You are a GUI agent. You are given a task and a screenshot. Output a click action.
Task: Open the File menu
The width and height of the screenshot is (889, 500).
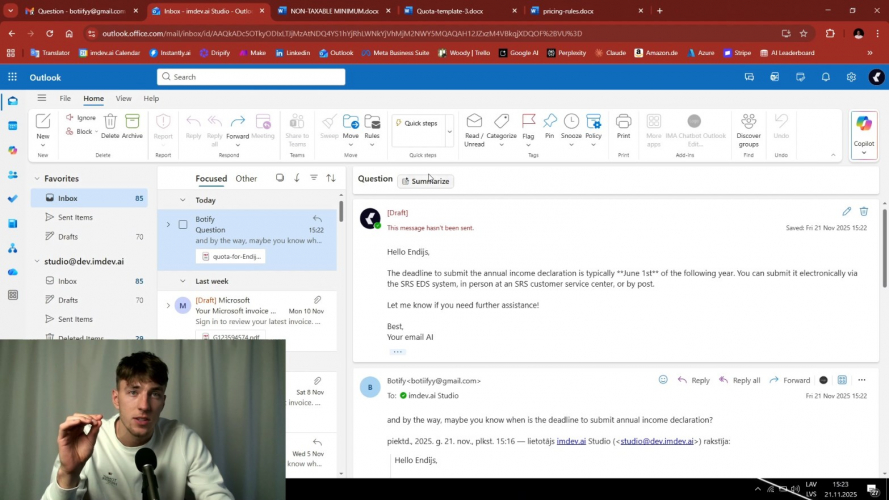click(65, 98)
